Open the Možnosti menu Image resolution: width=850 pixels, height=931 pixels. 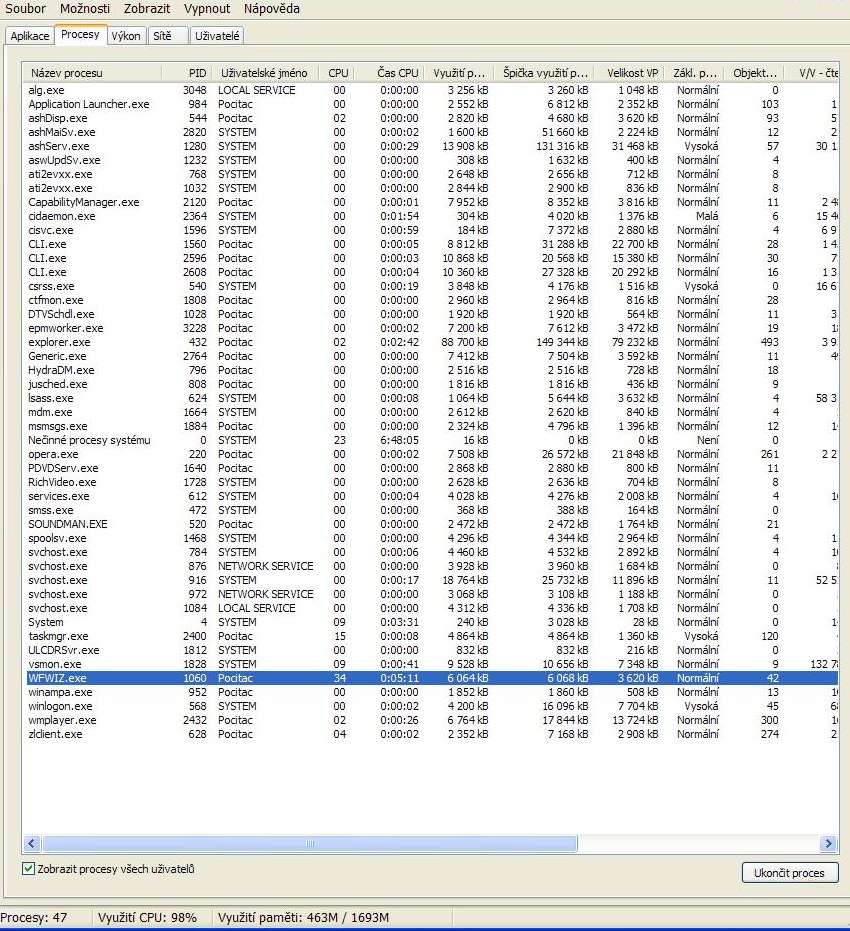click(x=85, y=9)
